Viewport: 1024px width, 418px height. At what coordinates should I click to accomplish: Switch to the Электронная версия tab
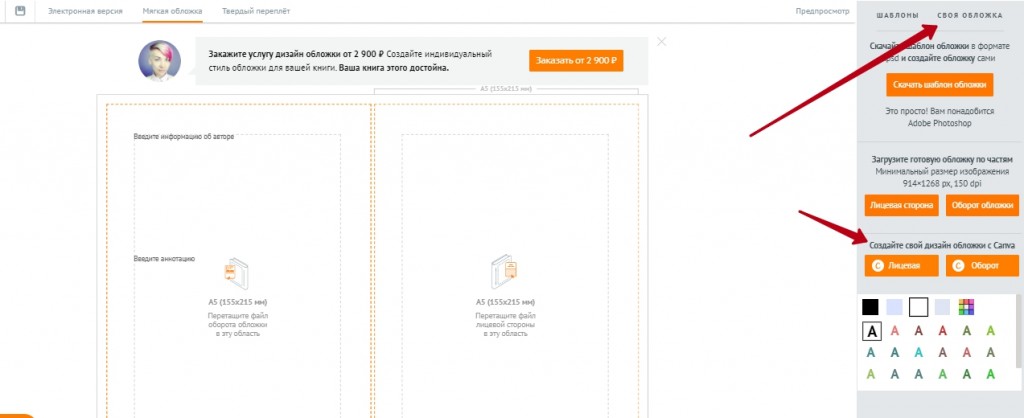[x=85, y=11]
